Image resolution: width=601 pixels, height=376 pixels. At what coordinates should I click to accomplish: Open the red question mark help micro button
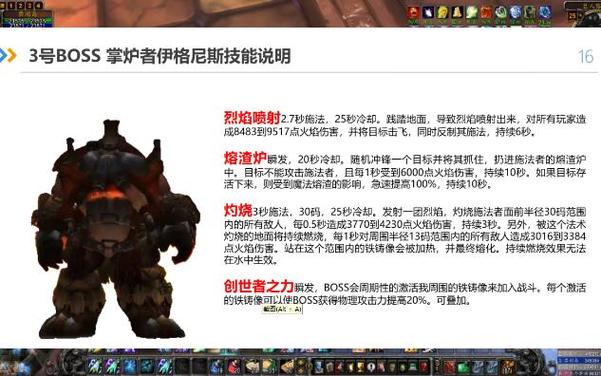(x=424, y=367)
